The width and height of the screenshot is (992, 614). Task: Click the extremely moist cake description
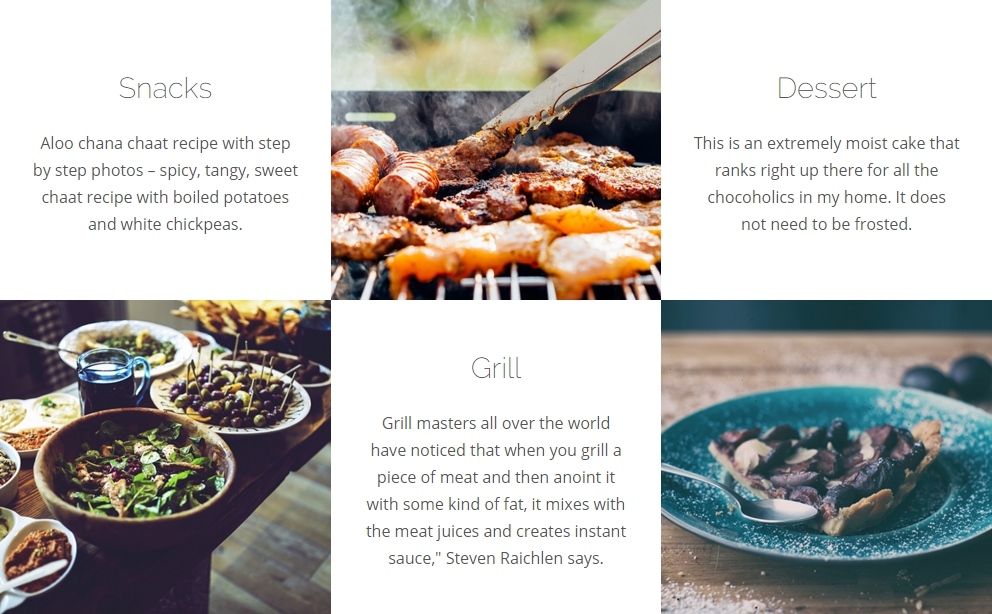tap(826, 183)
